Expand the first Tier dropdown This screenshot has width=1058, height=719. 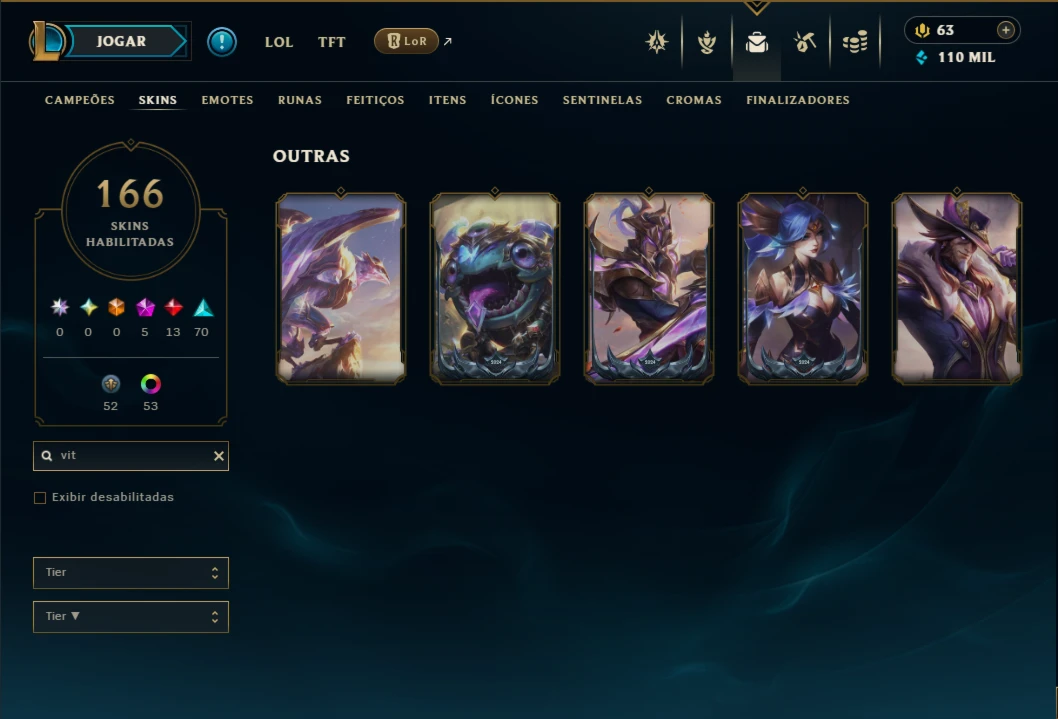pos(131,573)
